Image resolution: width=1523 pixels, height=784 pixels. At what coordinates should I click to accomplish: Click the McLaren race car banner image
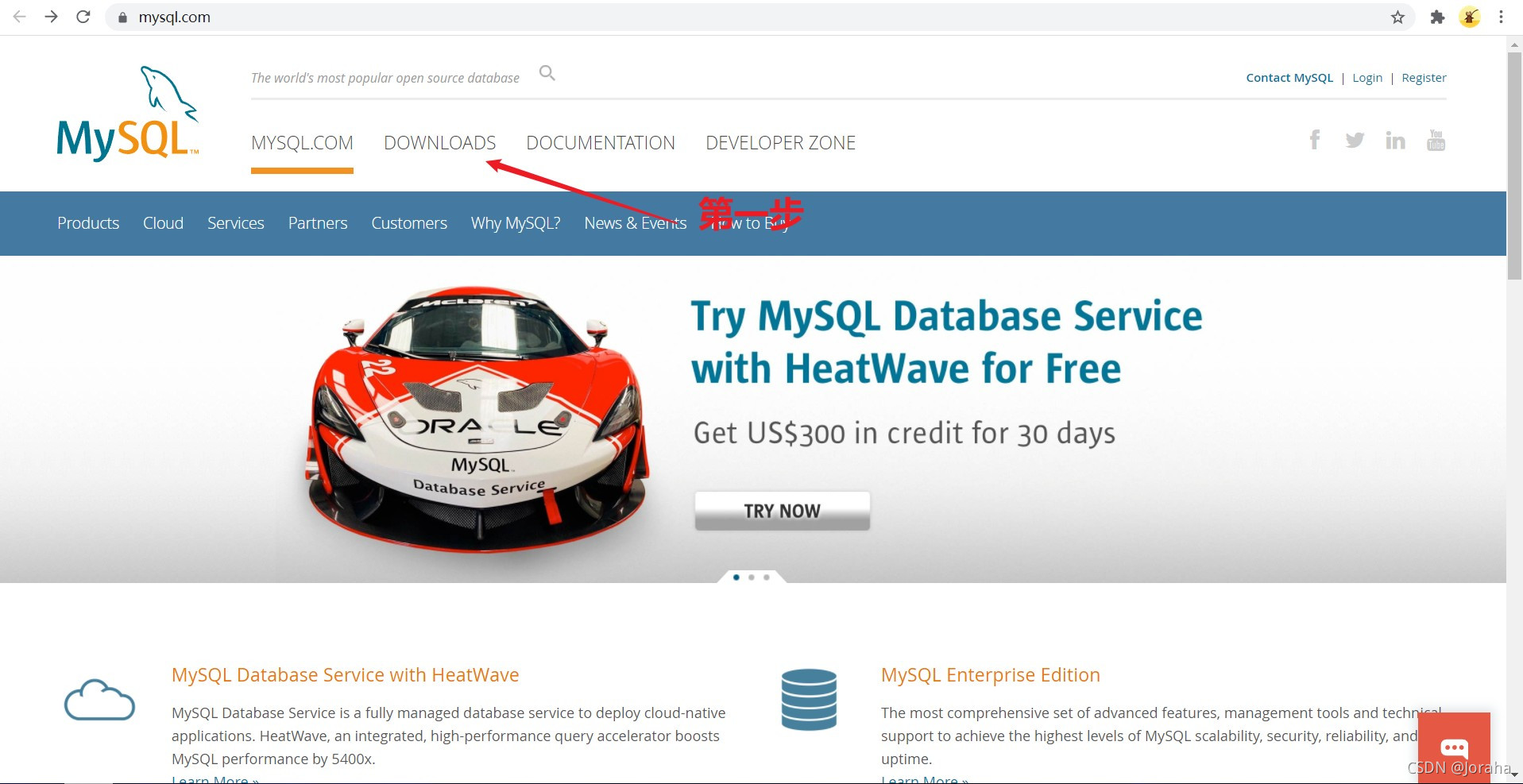tap(479, 419)
